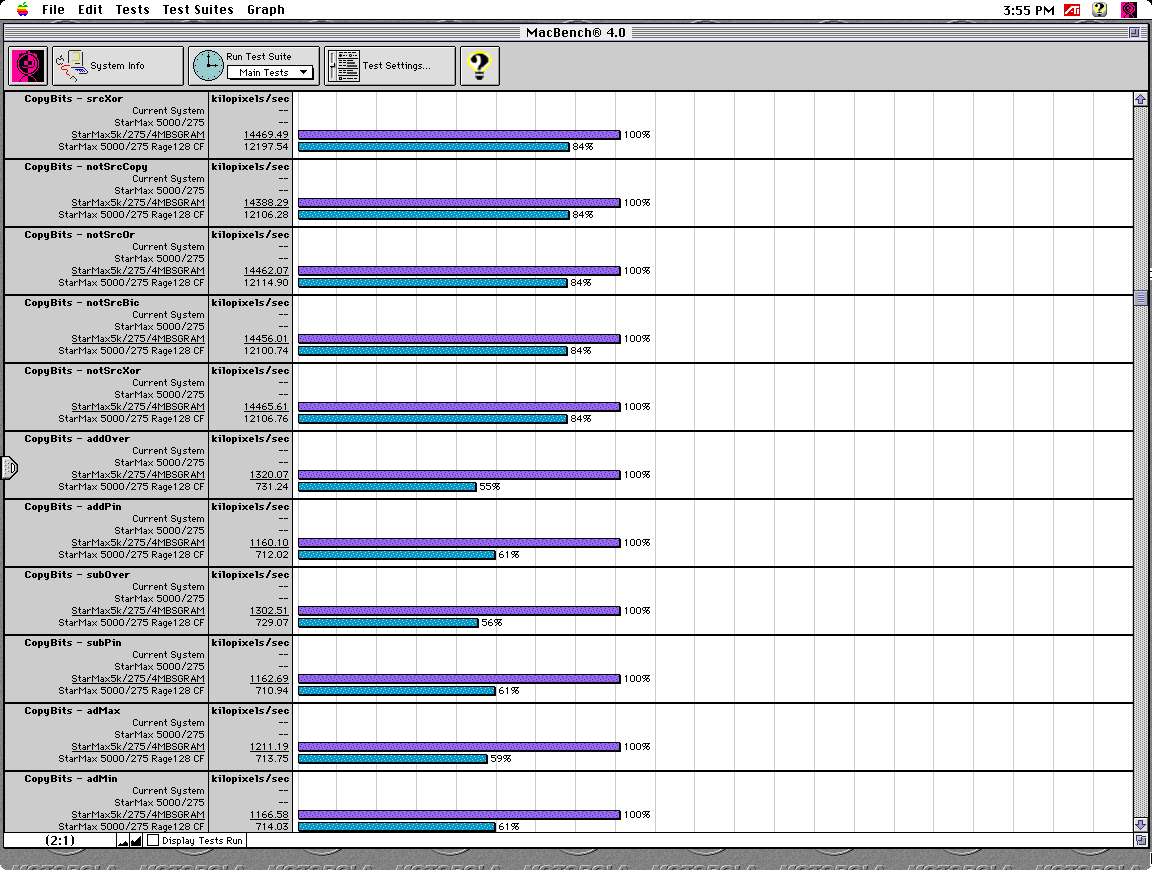The height and width of the screenshot is (870, 1152).
Task: Click the ATI icon in menu bar
Action: pos(1072,10)
